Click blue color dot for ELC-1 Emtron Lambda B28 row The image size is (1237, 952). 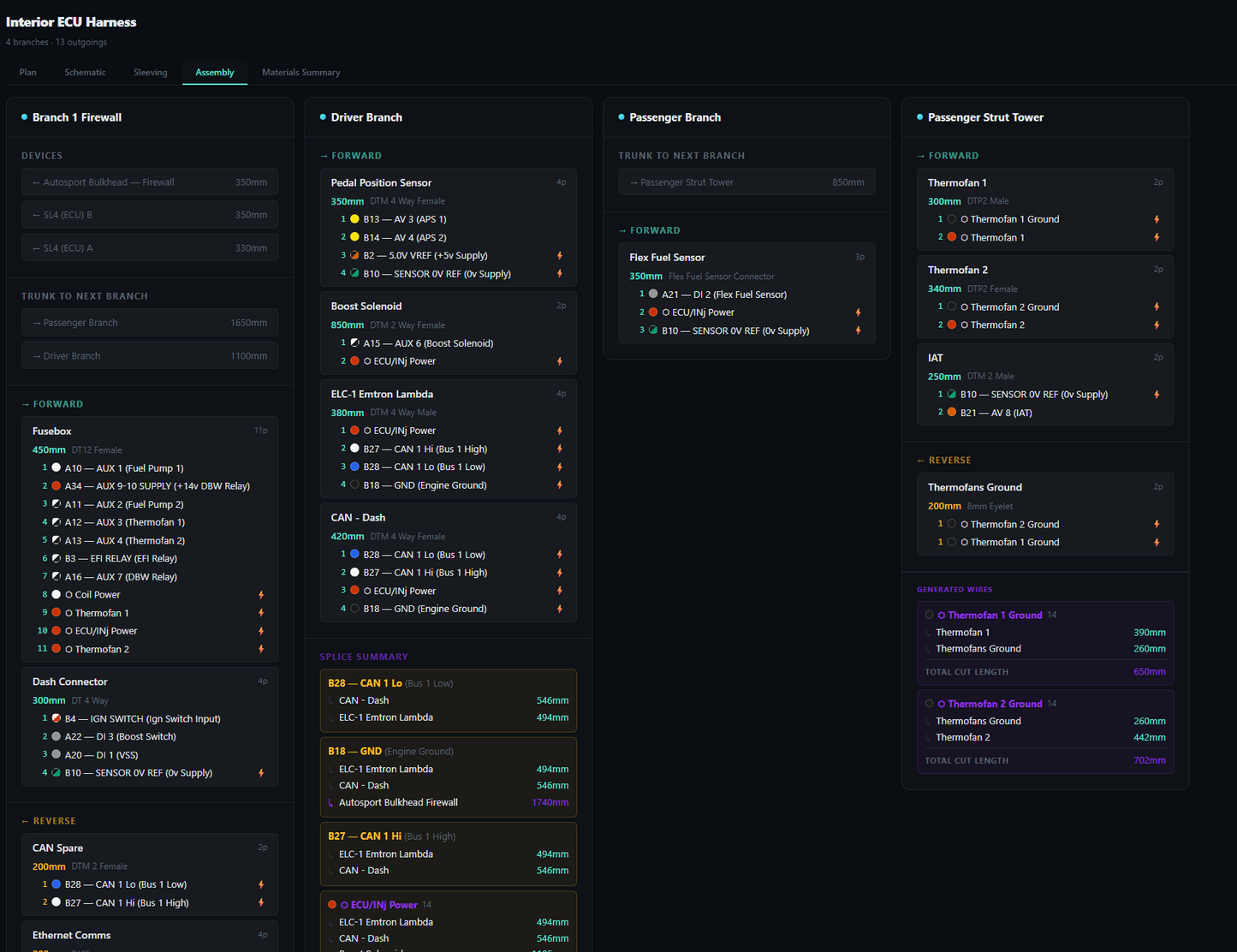[354, 467]
